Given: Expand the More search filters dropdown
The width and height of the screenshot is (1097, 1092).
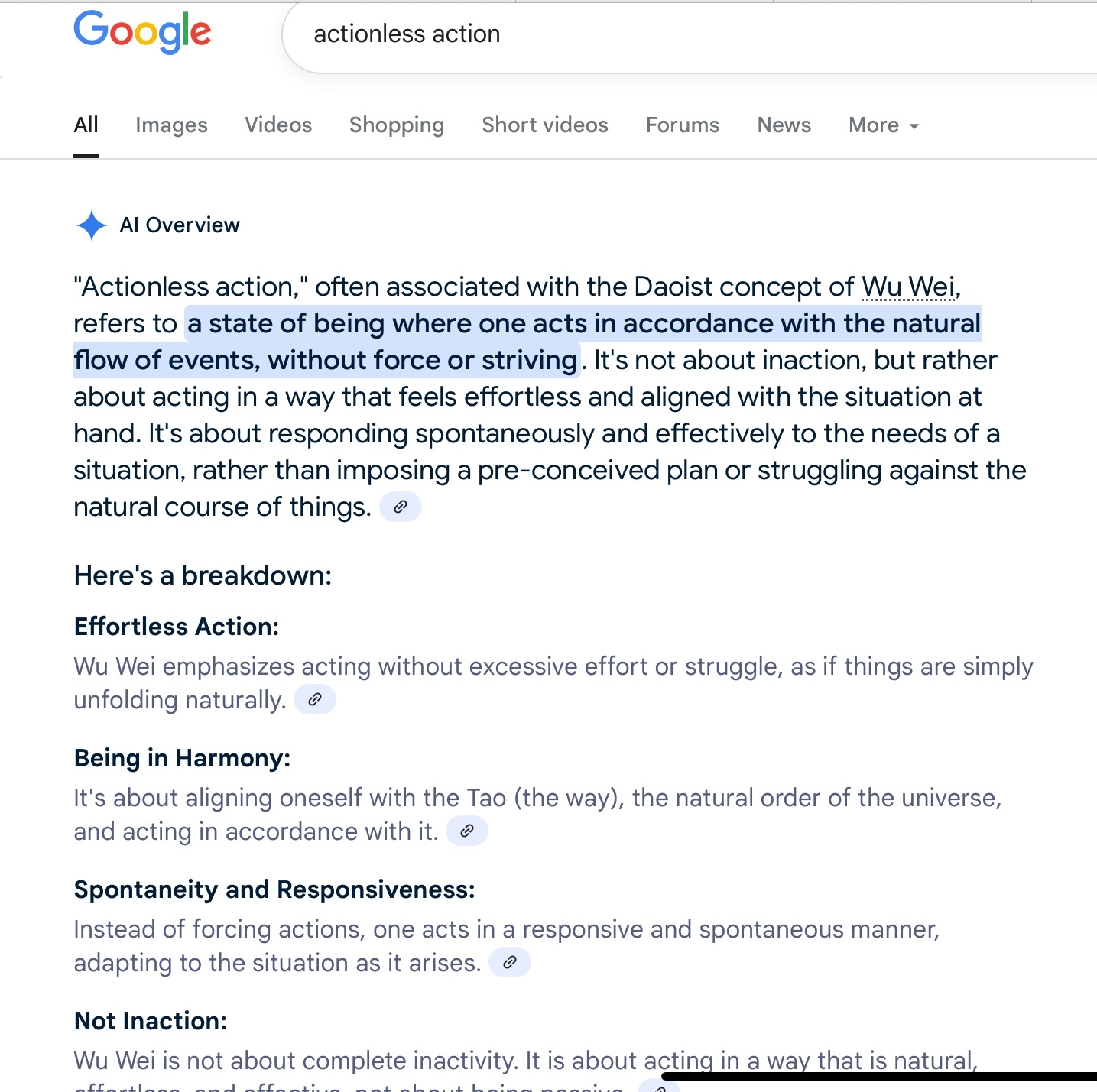Looking at the screenshot, I should click(x=884, y=125).
